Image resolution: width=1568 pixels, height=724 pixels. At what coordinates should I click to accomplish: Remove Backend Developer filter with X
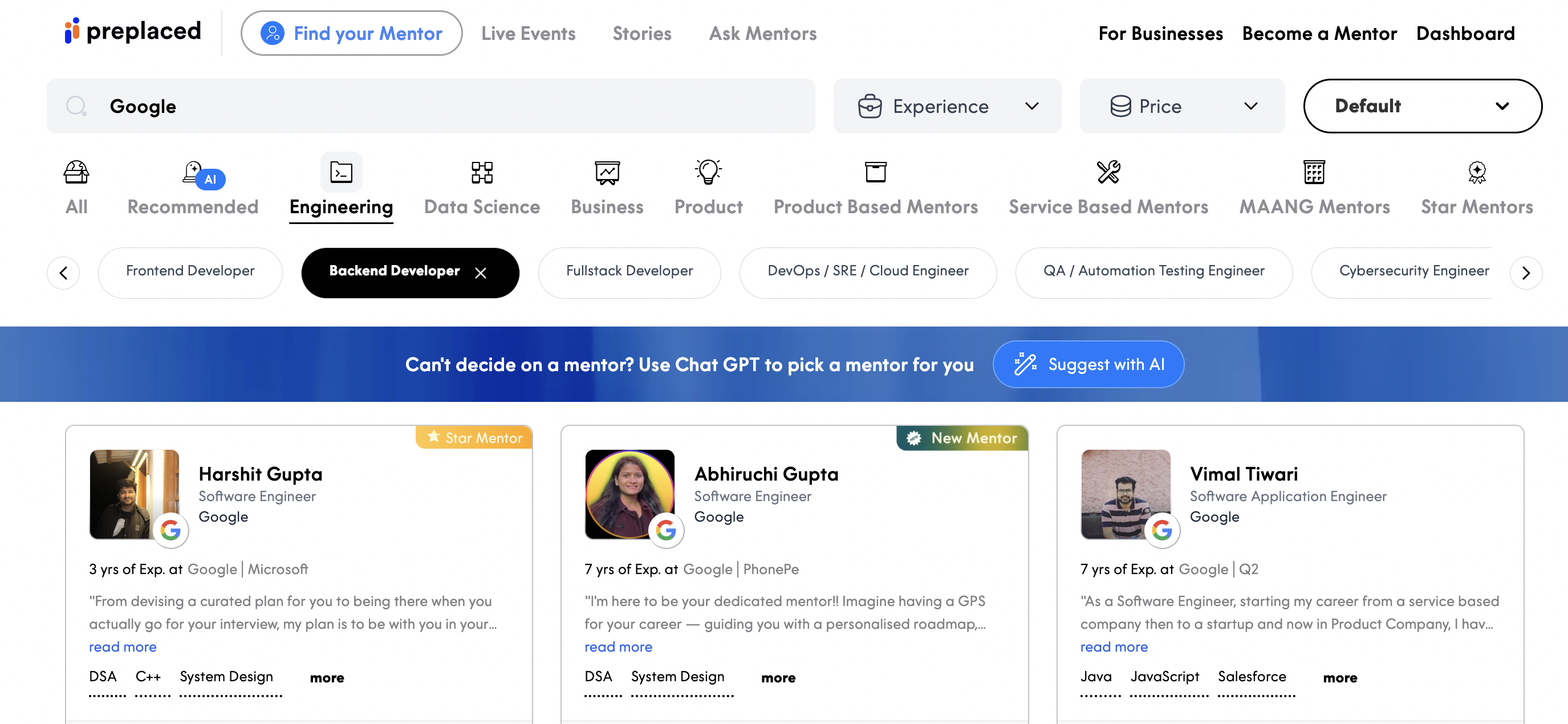[480, 273]
